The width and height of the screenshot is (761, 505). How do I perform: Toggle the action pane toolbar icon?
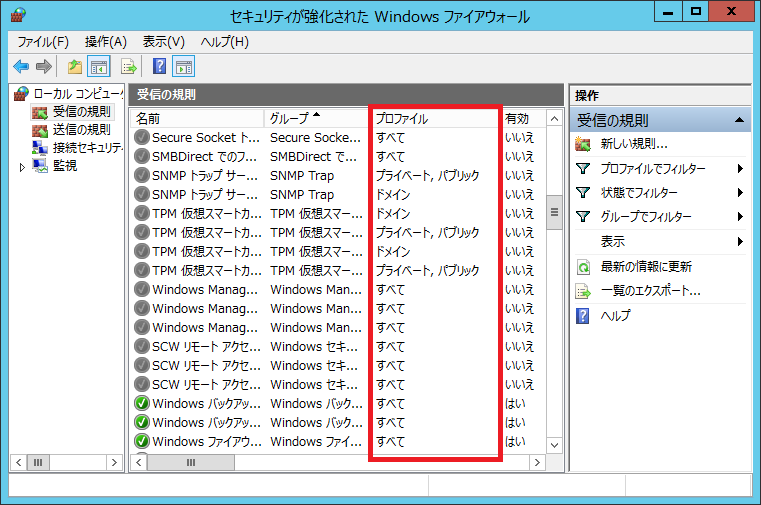point(183,66)
